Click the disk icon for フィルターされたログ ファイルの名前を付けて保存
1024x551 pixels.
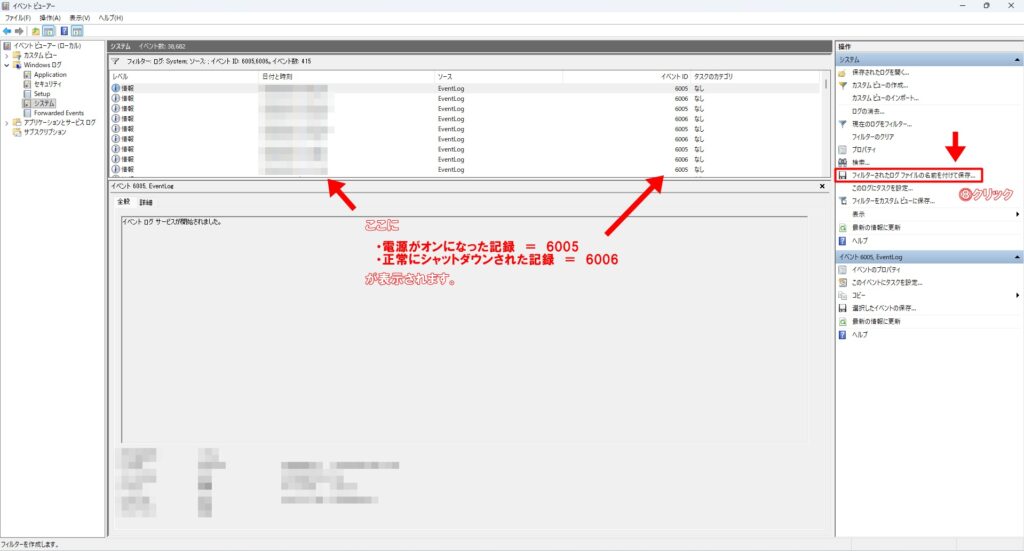pos(842,175)
